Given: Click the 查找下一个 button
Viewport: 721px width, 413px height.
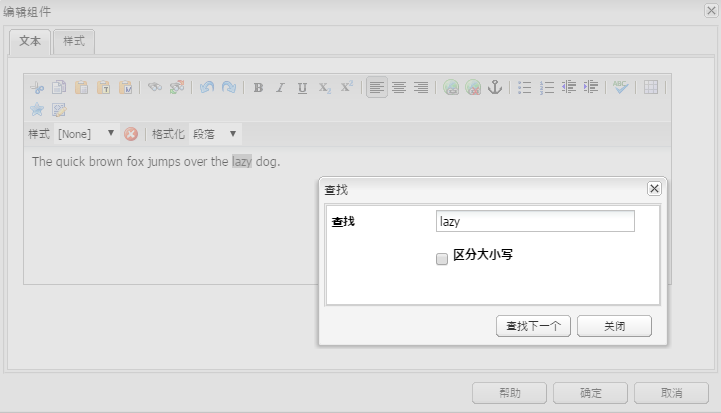Looking at the screenshot, I should point(533,326).
